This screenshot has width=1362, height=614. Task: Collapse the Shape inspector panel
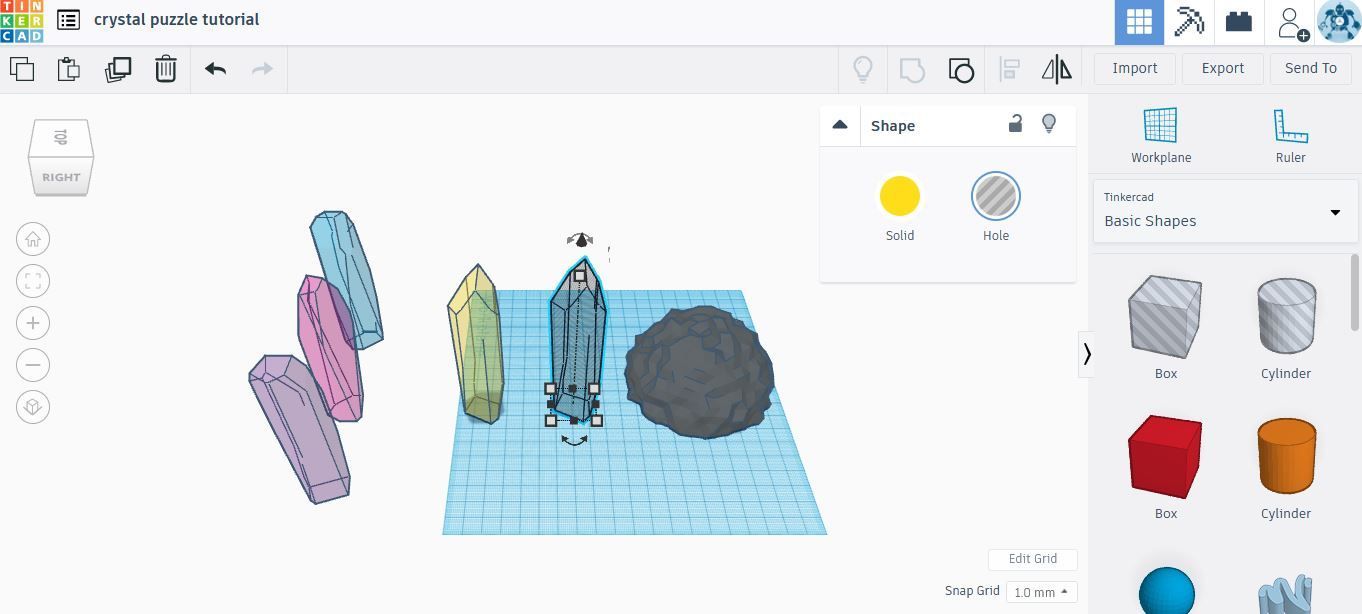(840, 125)
